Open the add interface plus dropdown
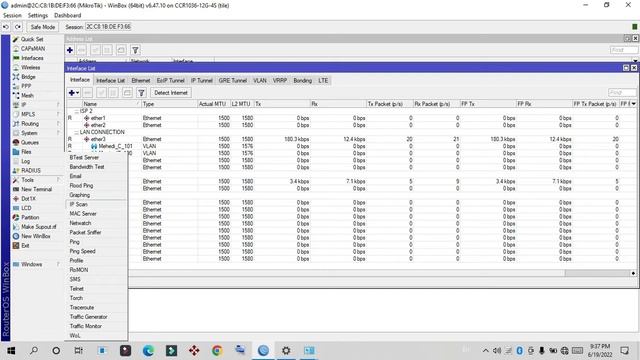The width and height of the screenshot is (640, 360). (x=74, y=93)
